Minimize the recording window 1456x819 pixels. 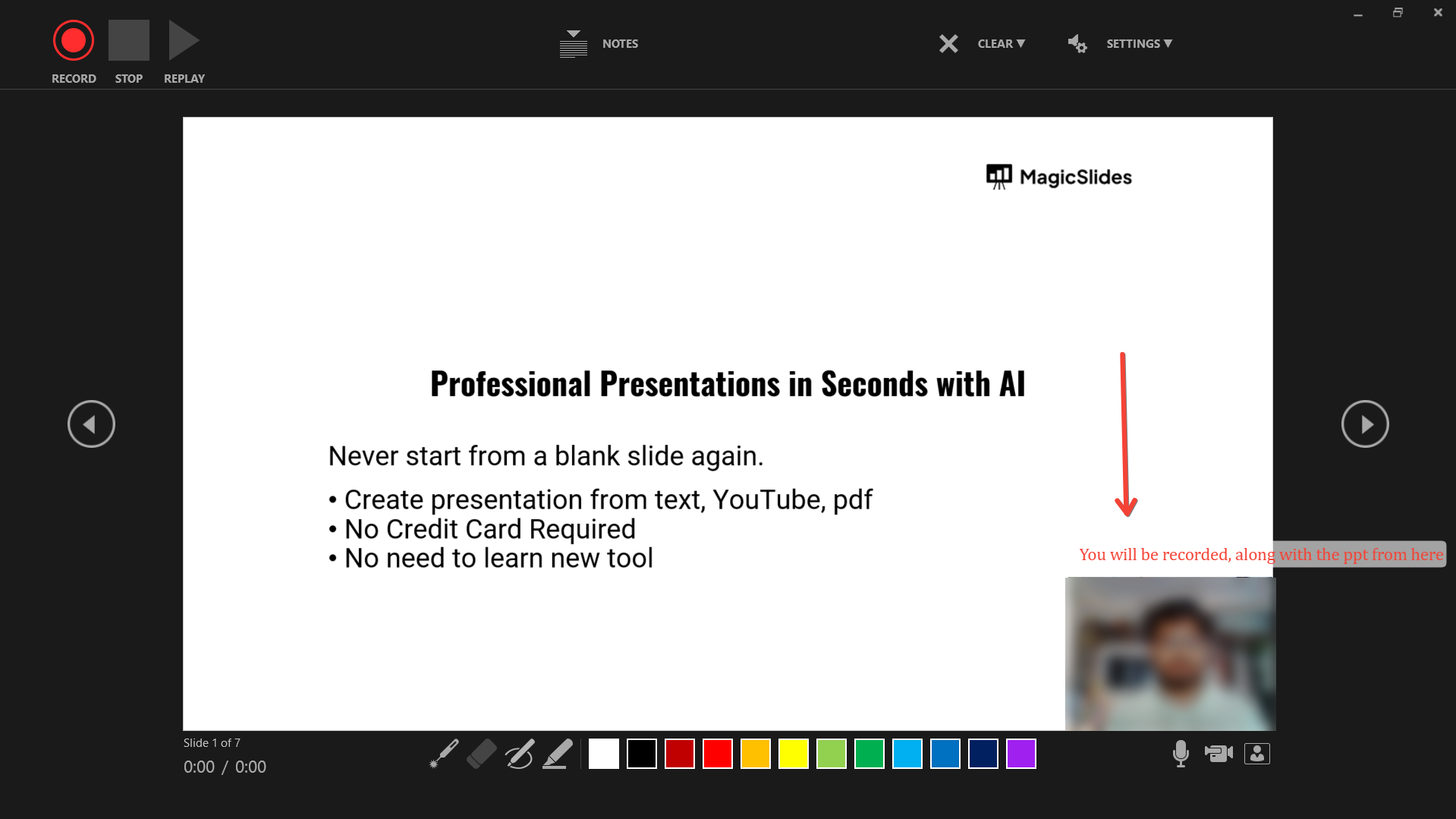[1358, 13]
